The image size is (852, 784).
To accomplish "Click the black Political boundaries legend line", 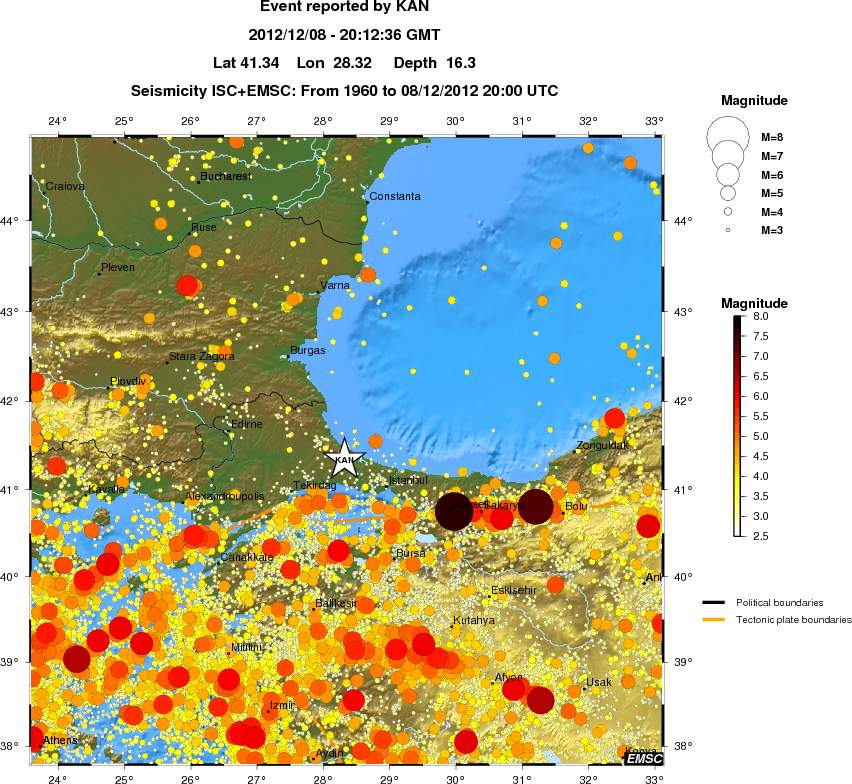I will pos(713,602).
